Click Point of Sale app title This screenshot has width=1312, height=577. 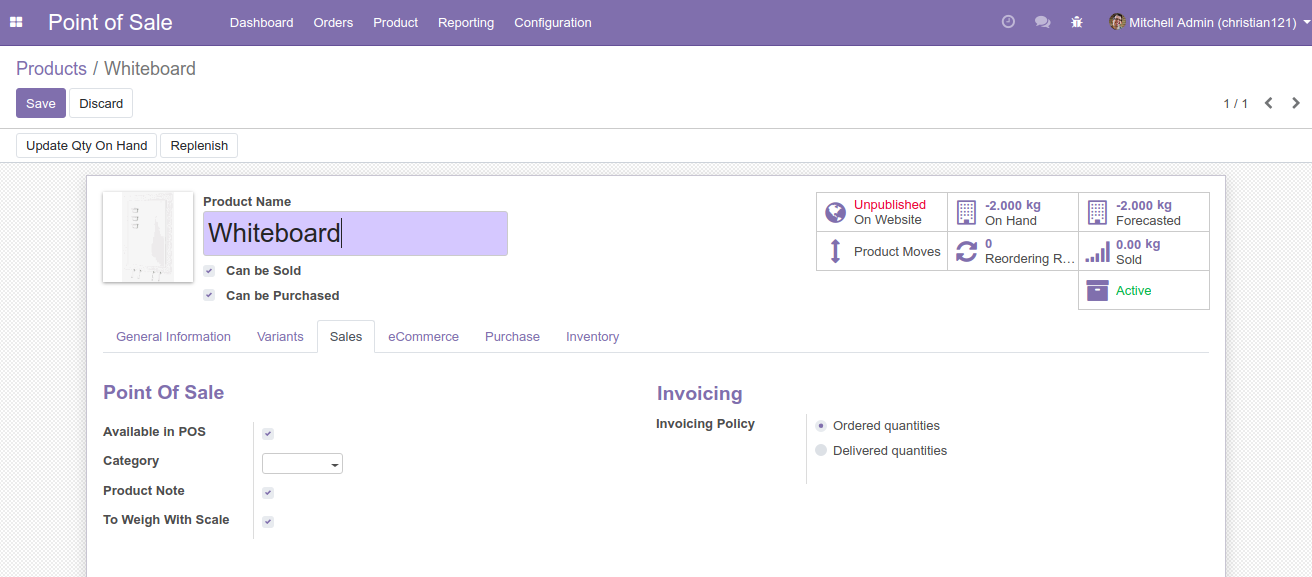click(x=110, y=22)
